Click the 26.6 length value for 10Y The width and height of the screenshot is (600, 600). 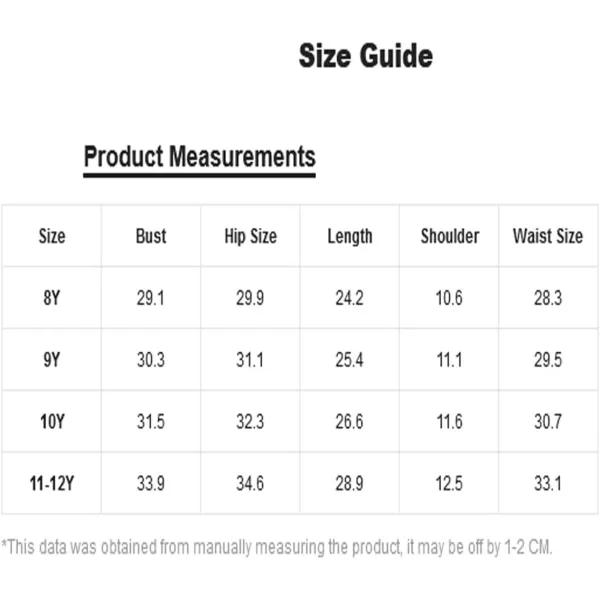[x=349, y=422]
